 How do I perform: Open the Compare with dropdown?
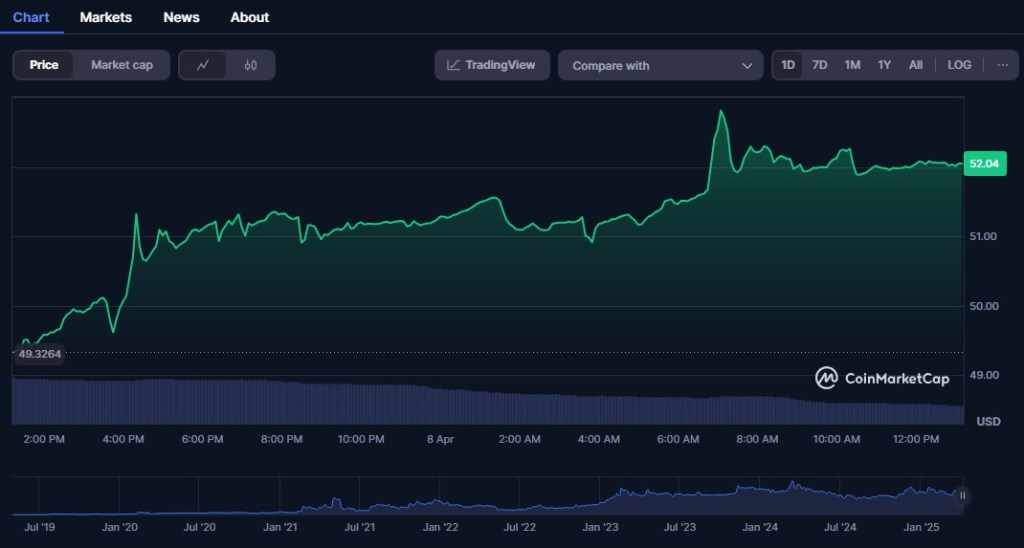[660, 65]
